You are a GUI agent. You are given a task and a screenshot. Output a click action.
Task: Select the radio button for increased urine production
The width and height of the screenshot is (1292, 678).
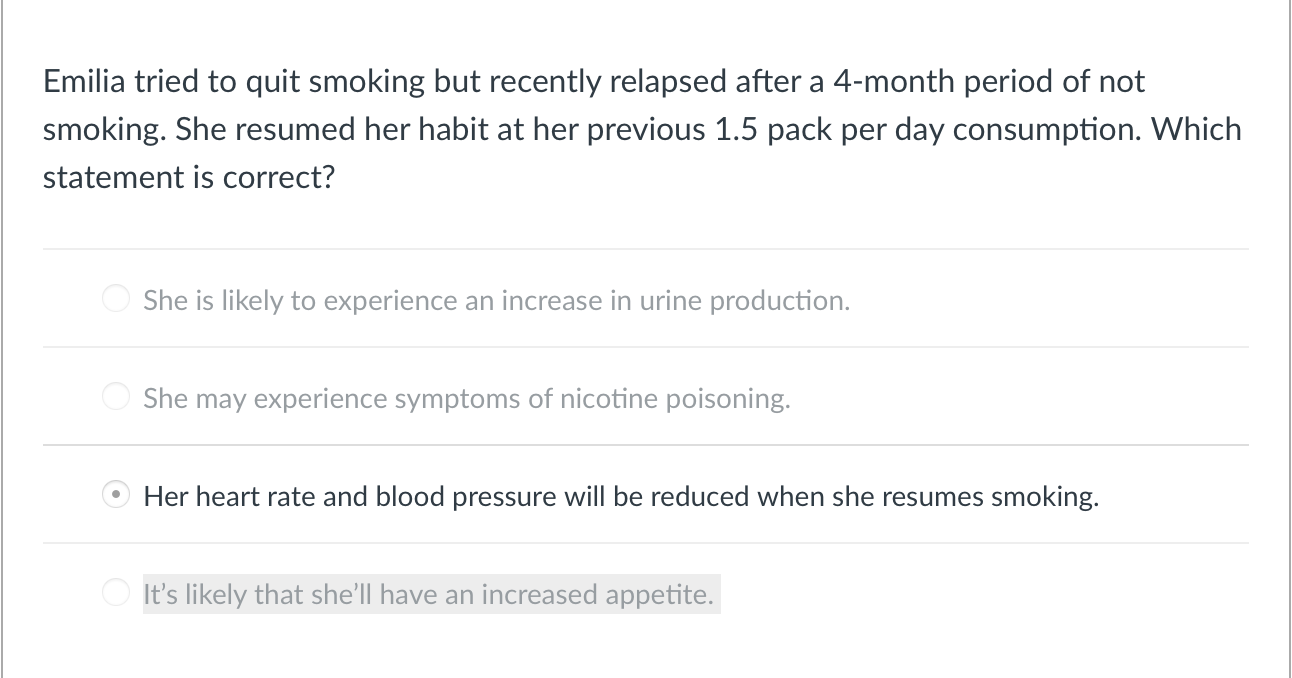tap(117, 299)
